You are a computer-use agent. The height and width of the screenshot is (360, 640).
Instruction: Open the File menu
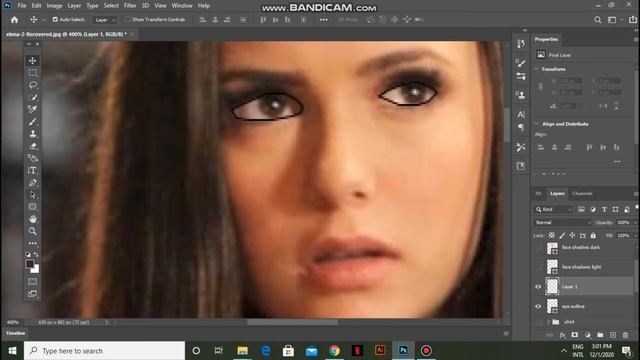coord(22,6)
